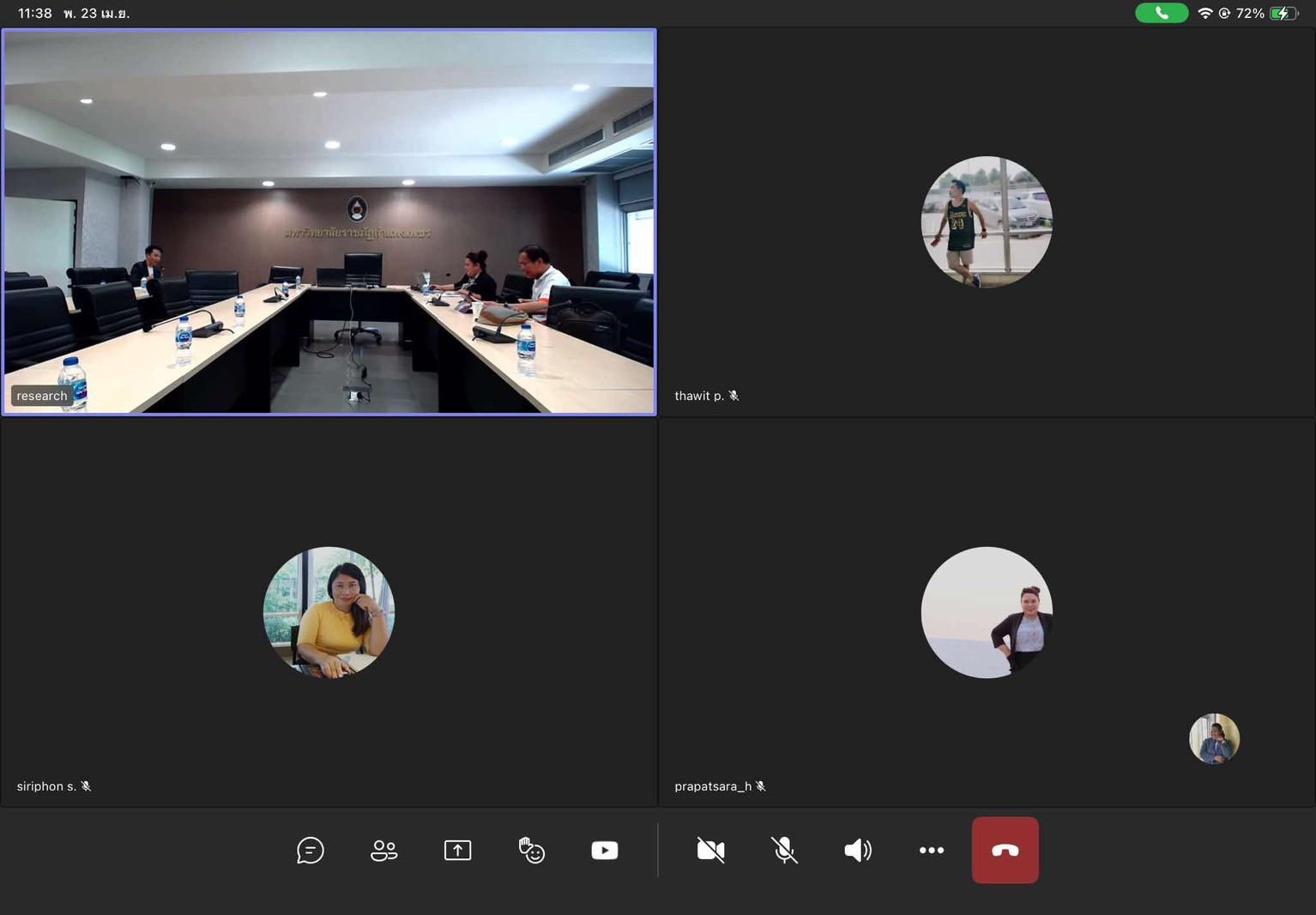
Task: Tap the small self-view avatar thumbnail
Action: point(1214,738)
